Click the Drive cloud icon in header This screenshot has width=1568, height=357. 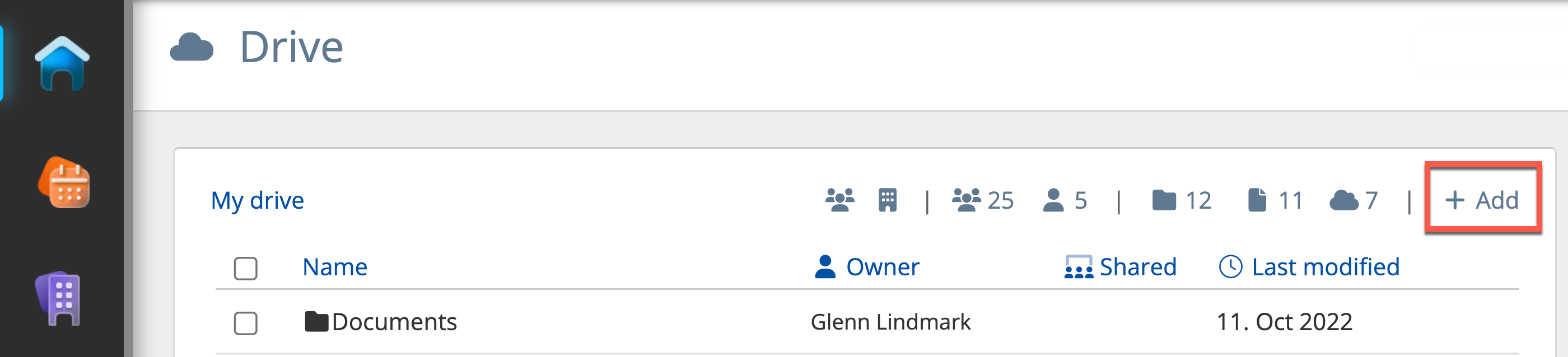[x=192, y=48]
